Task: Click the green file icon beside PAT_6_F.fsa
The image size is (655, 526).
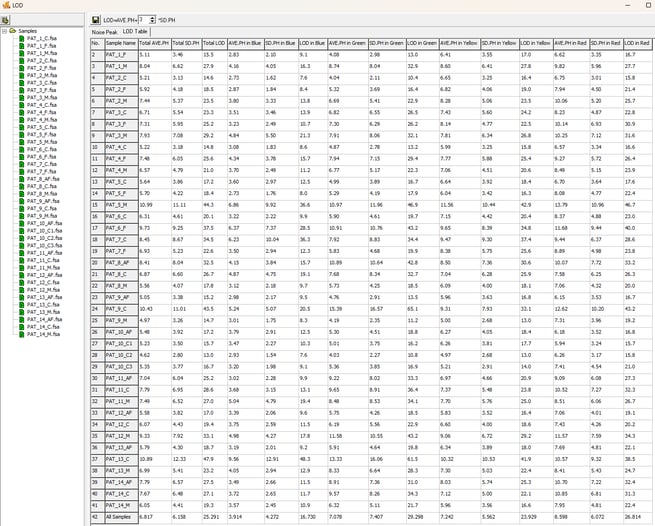Action: (x=21, y=157)
